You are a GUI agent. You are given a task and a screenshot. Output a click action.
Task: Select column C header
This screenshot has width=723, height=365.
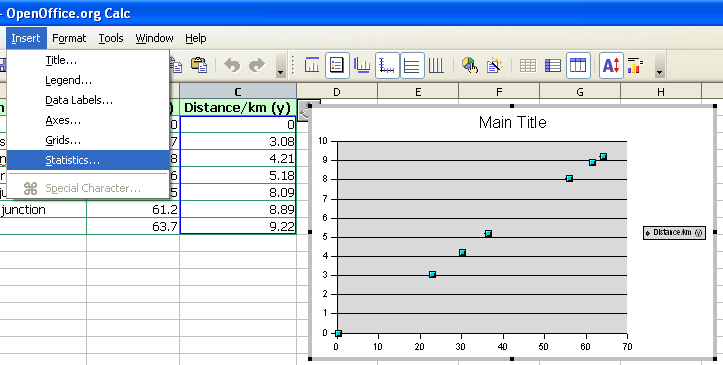click(237, 91)
